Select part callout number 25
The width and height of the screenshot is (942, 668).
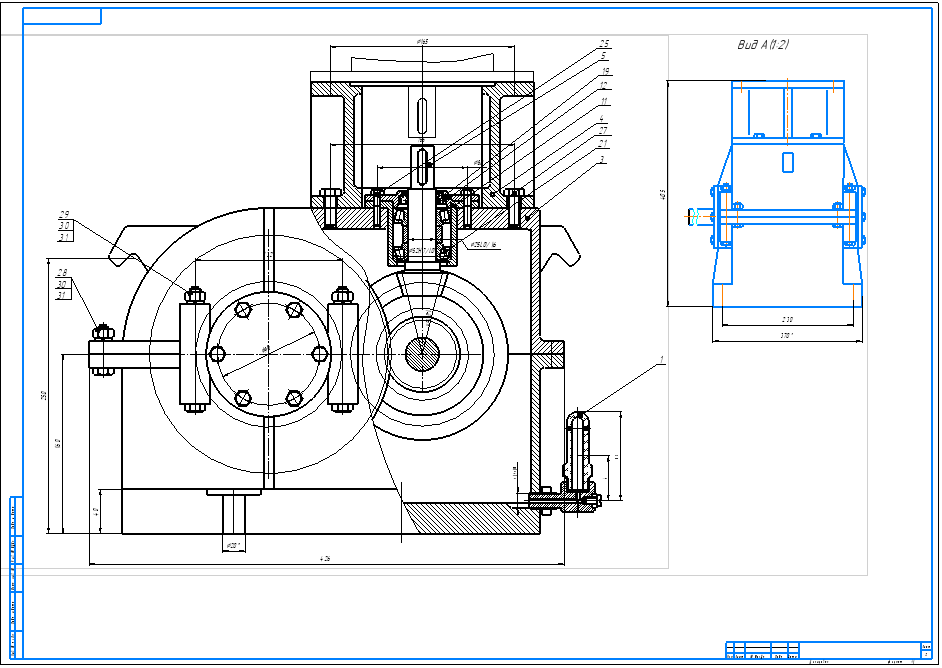[x=604, y=43]
